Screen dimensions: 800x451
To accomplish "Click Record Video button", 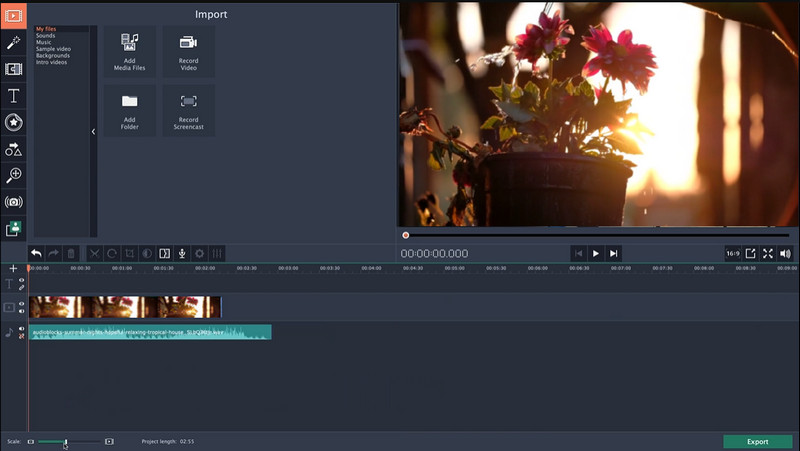I will [x=188, y=52].
